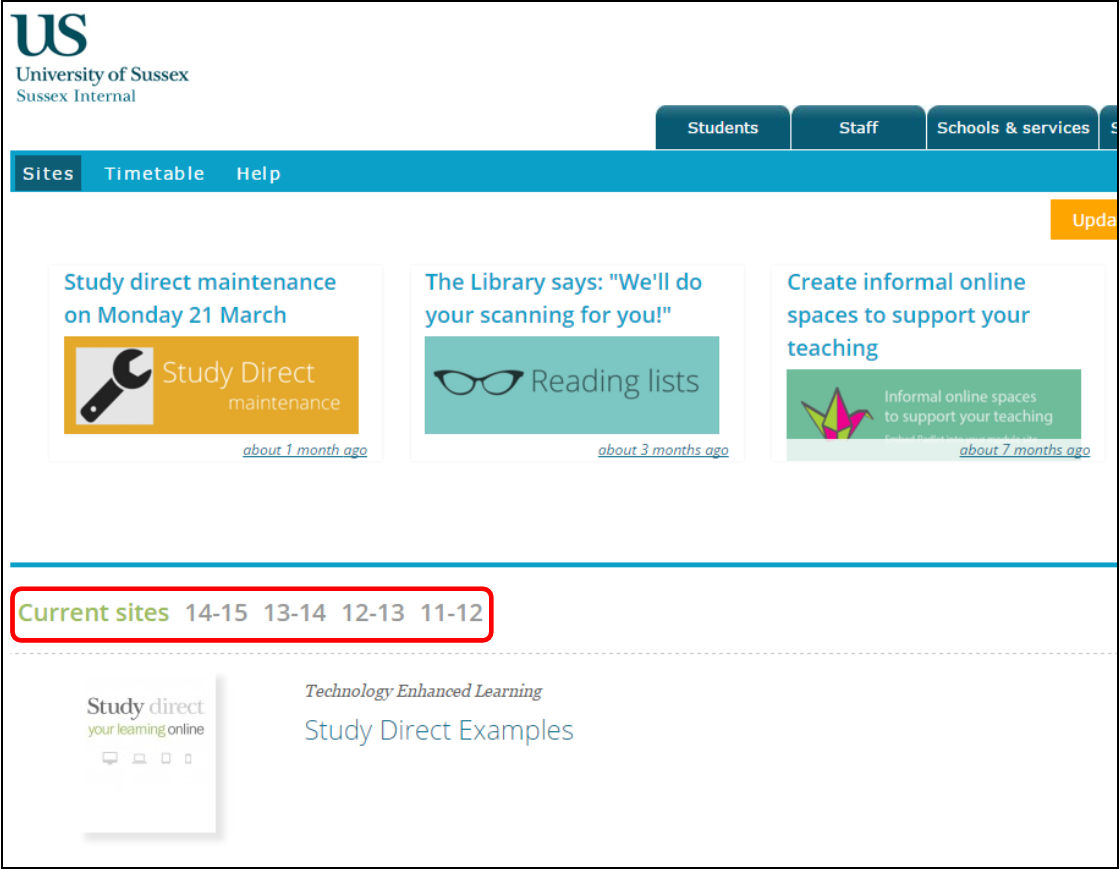The height and width of the screenshot is (870, 1120).
Task: Select the Sites menu item
Action: [x=48, y=174]
